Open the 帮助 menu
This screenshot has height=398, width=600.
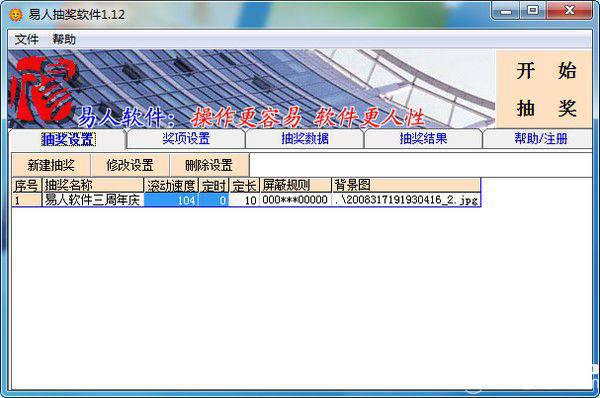pos(64,39)
